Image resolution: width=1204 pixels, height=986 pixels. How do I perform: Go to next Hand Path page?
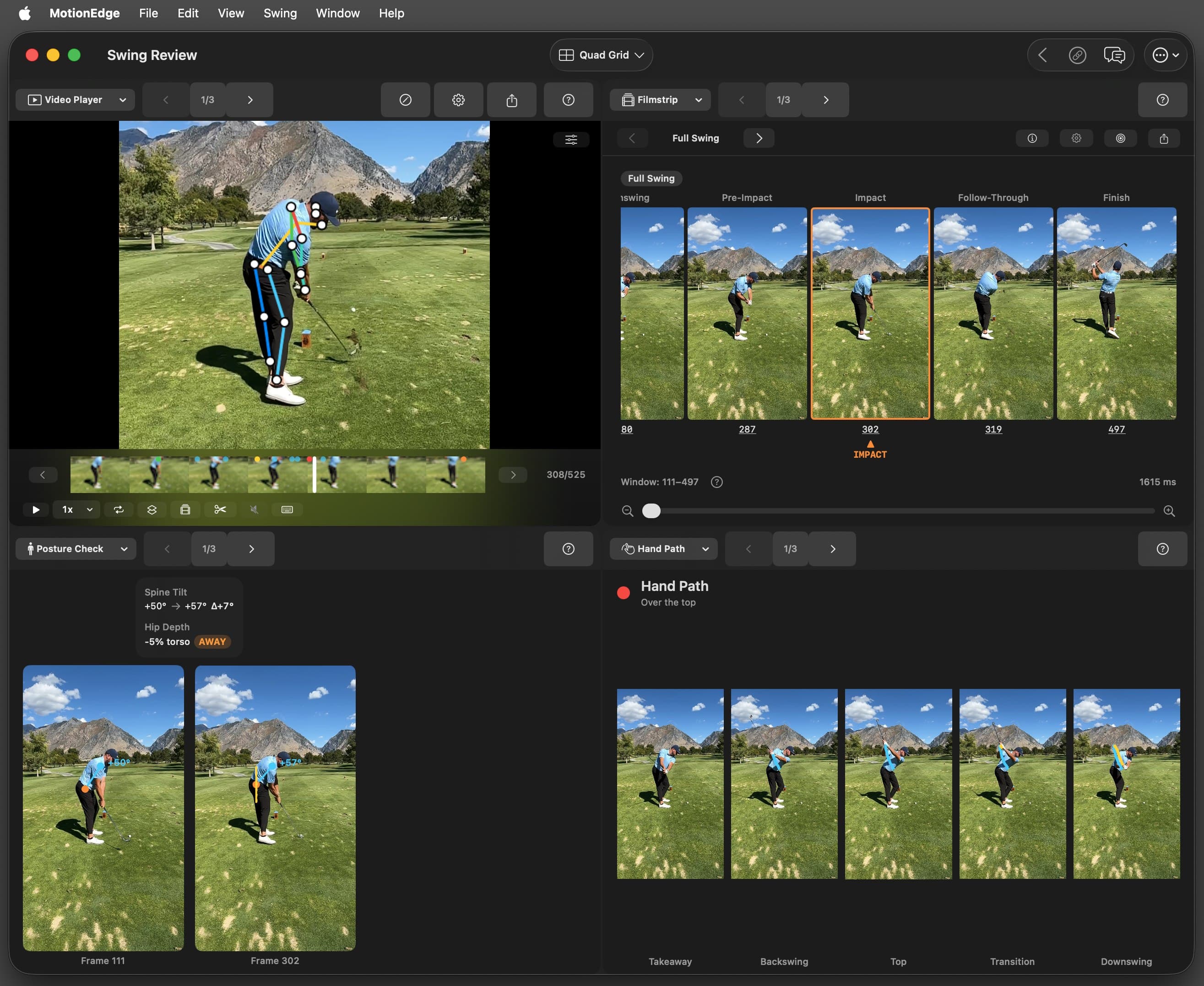(833, 549)
